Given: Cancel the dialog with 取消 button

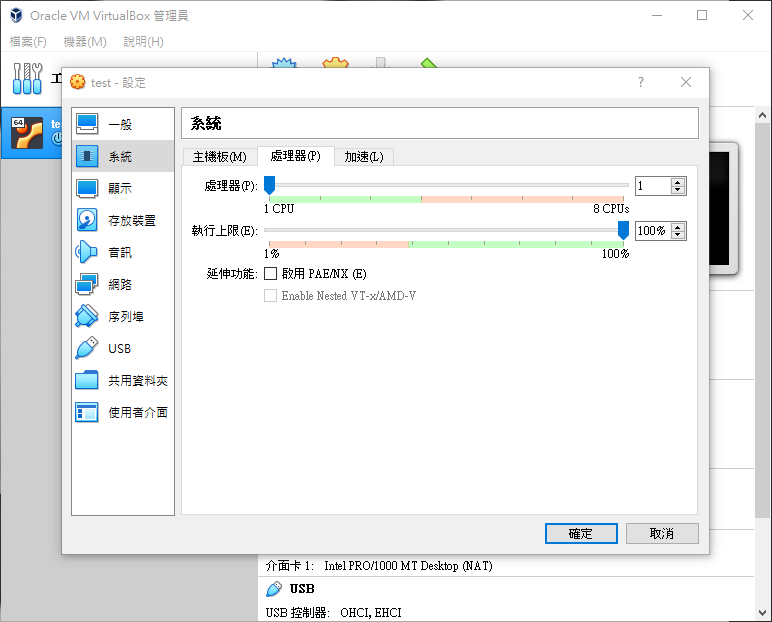Looking at the screenshot, I should click(x=662, y=533).
